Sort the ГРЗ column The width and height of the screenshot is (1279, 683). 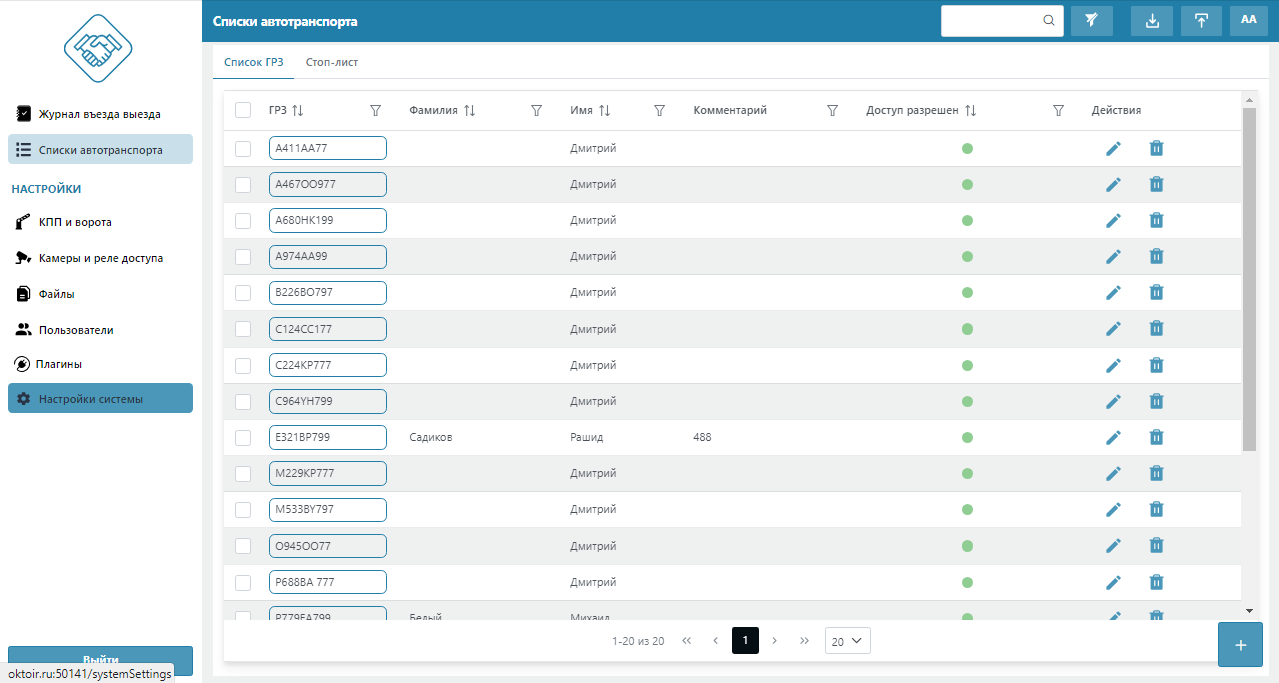(297, 110)
